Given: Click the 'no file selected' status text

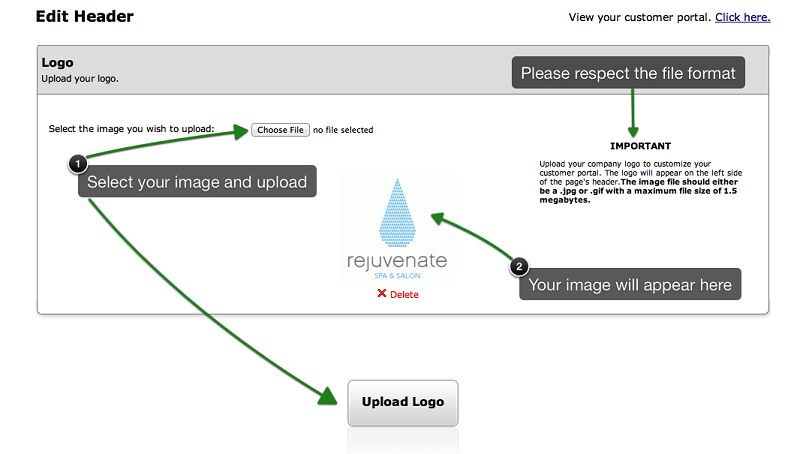Looking at the screenshot, I should (343, 130).
